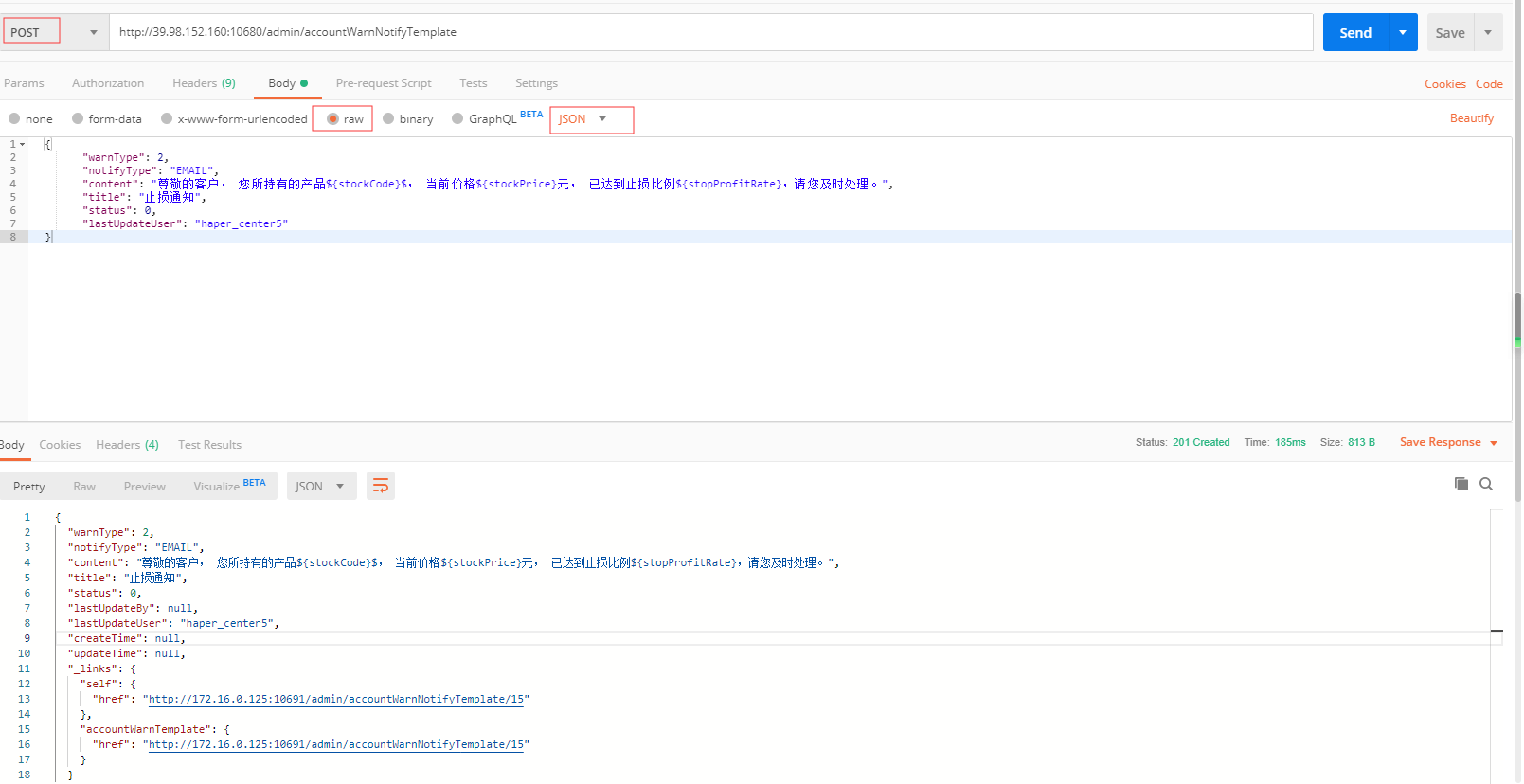Open the self href link in response
1524x784 pixels.
(336, 700)
